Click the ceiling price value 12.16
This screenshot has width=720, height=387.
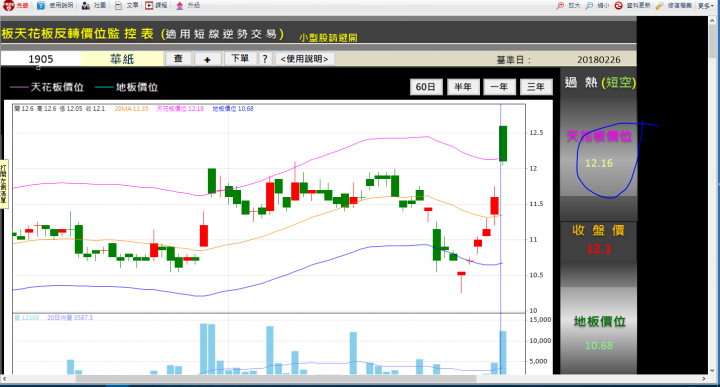[599, 163]
